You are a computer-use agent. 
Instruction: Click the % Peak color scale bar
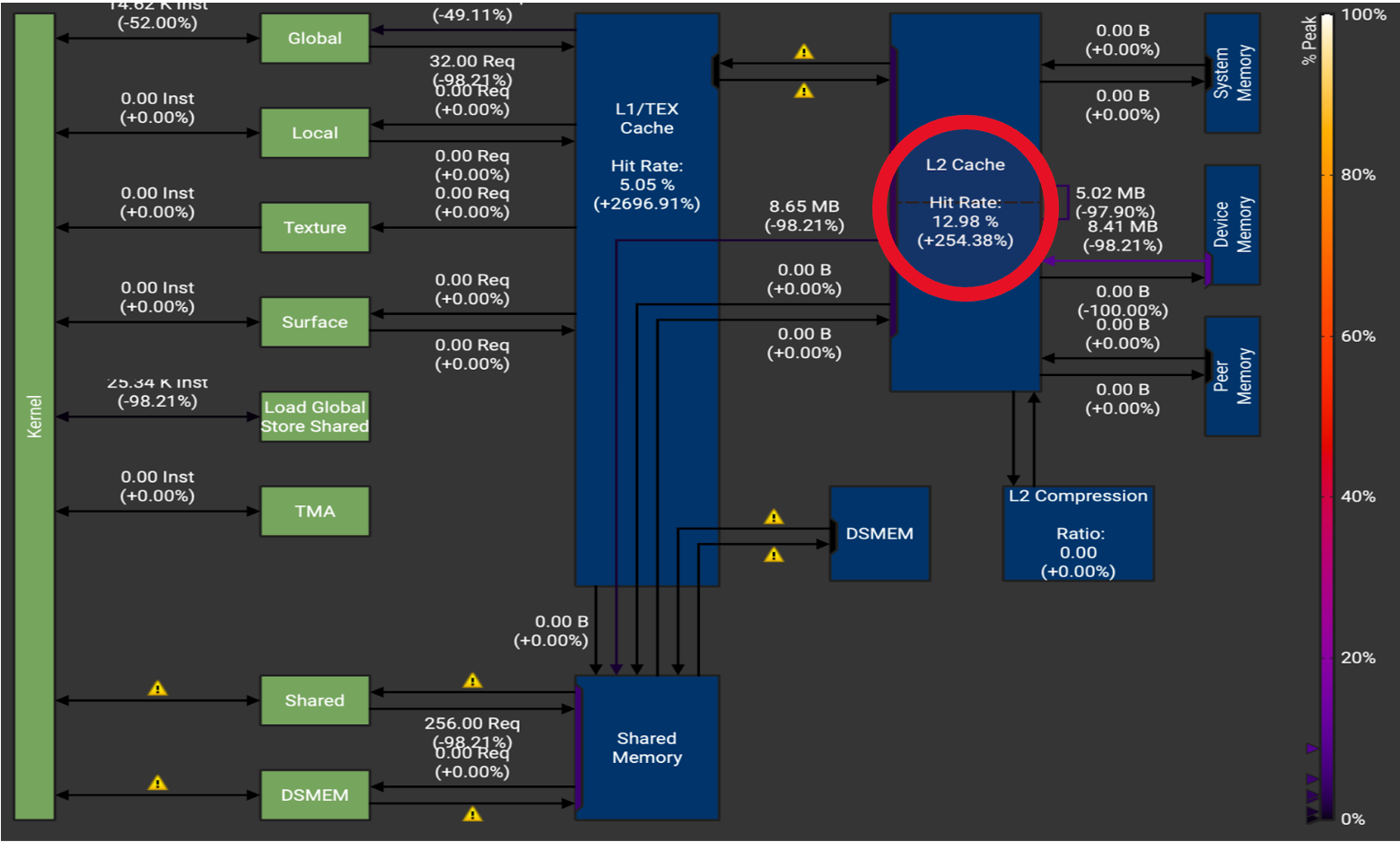(x=1326, y=413)
